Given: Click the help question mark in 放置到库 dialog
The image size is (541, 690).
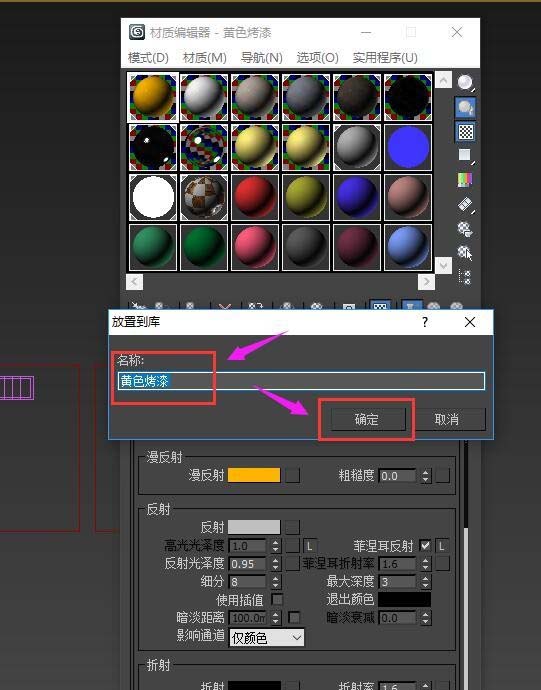Looking at the screenshot, I should [425, 322].
